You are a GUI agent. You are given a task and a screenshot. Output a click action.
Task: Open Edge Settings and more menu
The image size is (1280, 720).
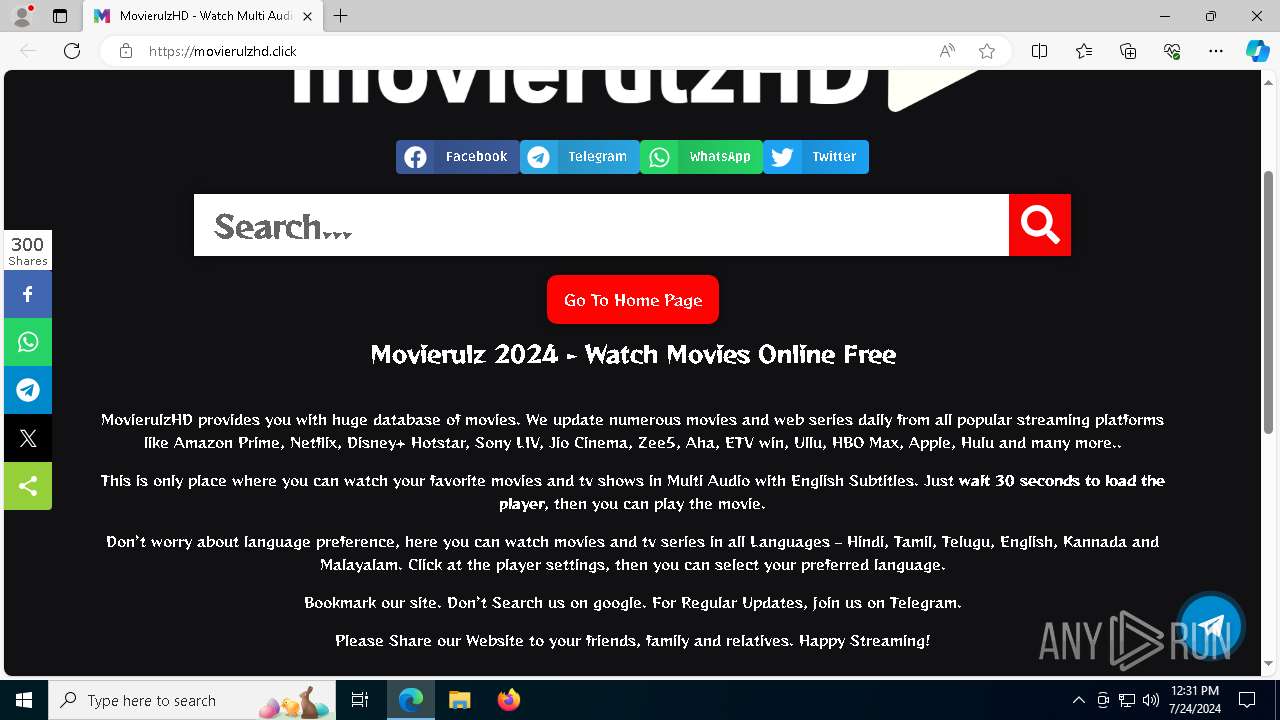(x=1216, y=51)
